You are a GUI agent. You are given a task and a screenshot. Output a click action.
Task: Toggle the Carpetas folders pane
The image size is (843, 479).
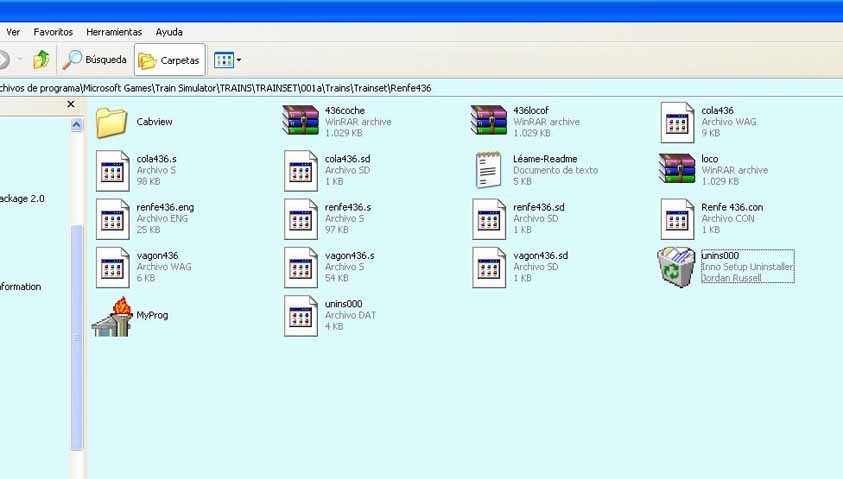click(169, 60)
